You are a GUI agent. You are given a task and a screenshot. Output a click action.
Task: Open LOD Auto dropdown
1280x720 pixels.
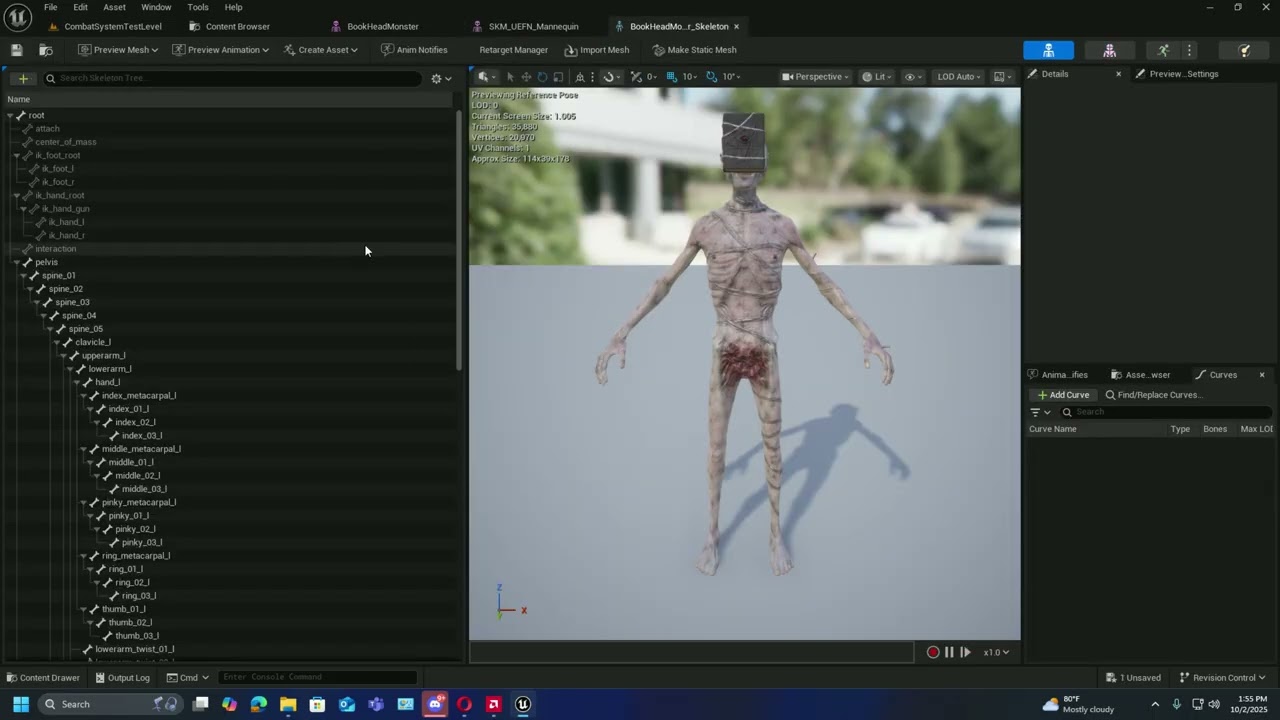959,76
